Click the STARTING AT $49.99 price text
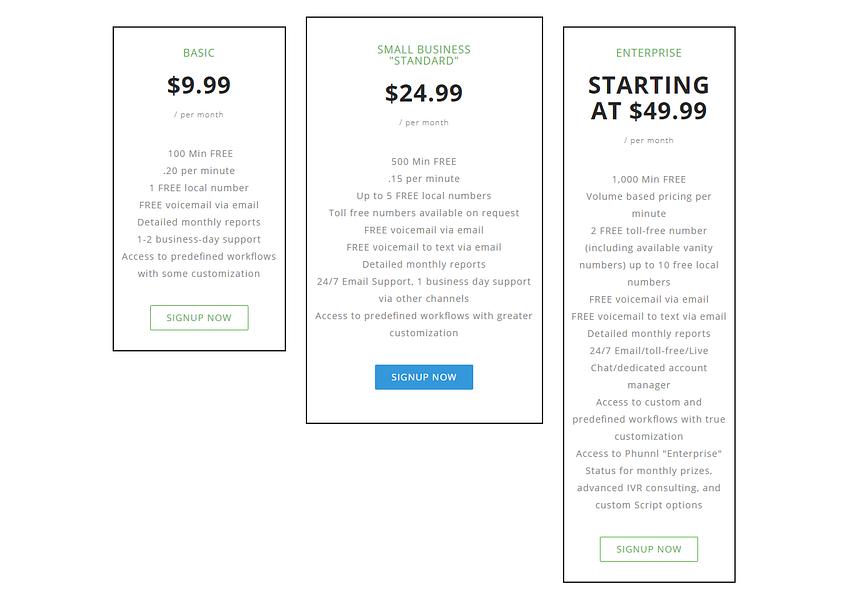This screenshot has width=845, height=600. pyautogui.click(x=648, y=98)
